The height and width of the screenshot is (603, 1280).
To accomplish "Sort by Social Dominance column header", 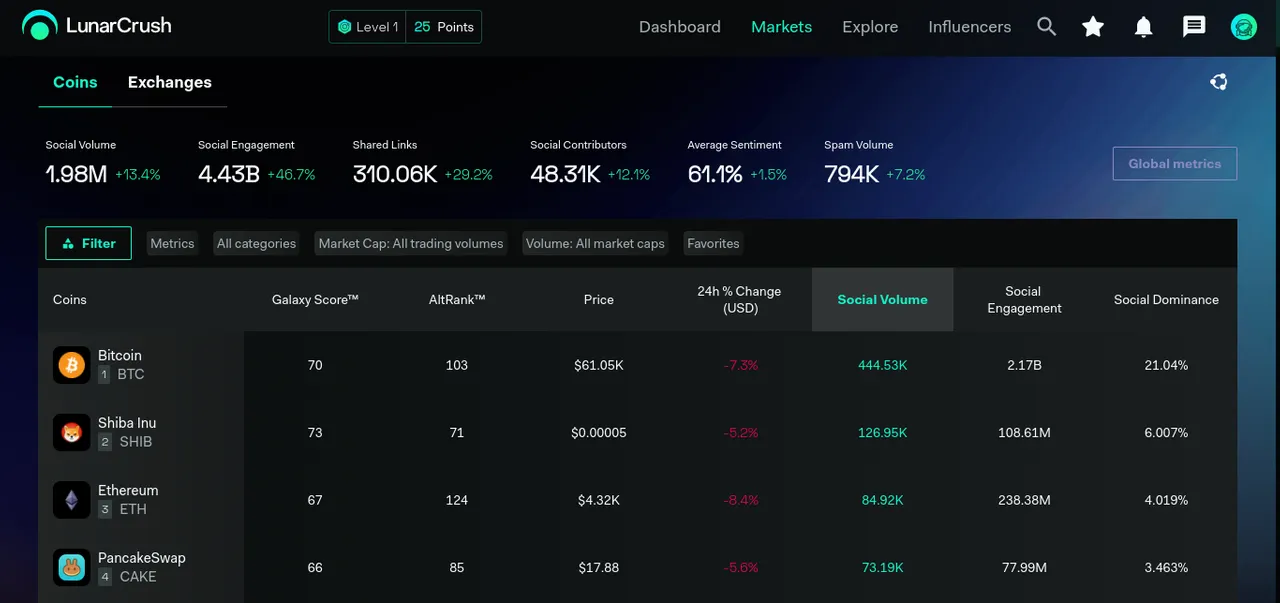I will coord(1166,300).
